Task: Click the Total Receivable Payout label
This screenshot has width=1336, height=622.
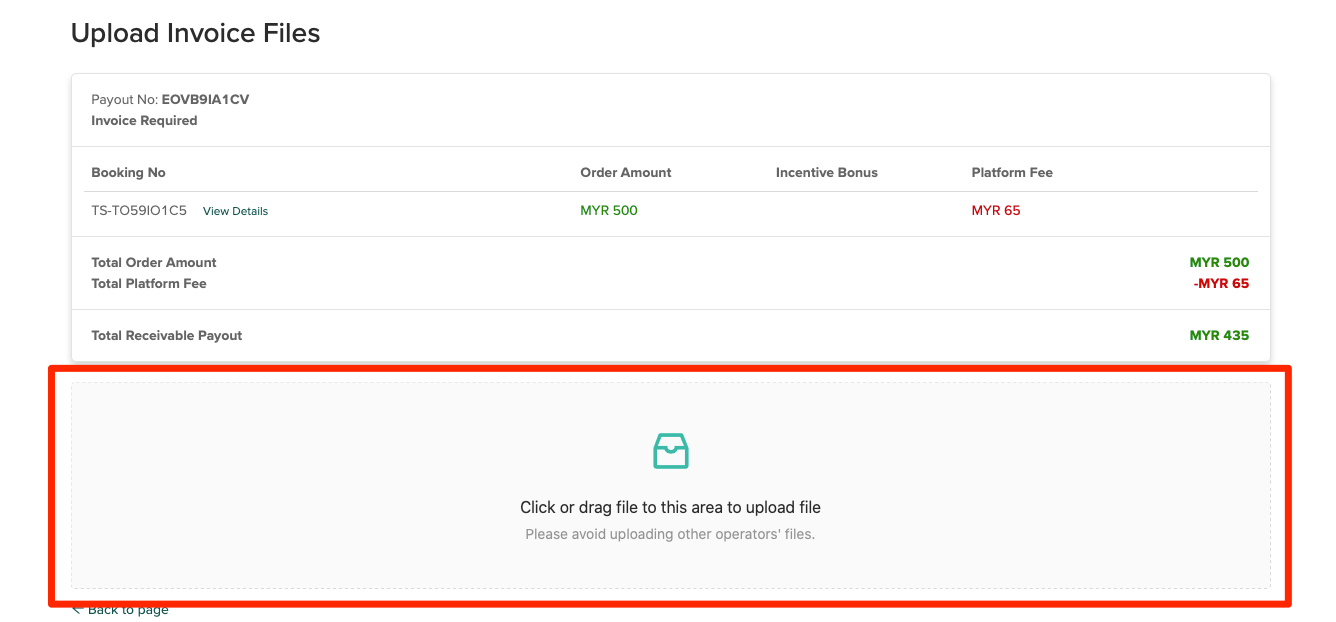Action: point(167,335)
